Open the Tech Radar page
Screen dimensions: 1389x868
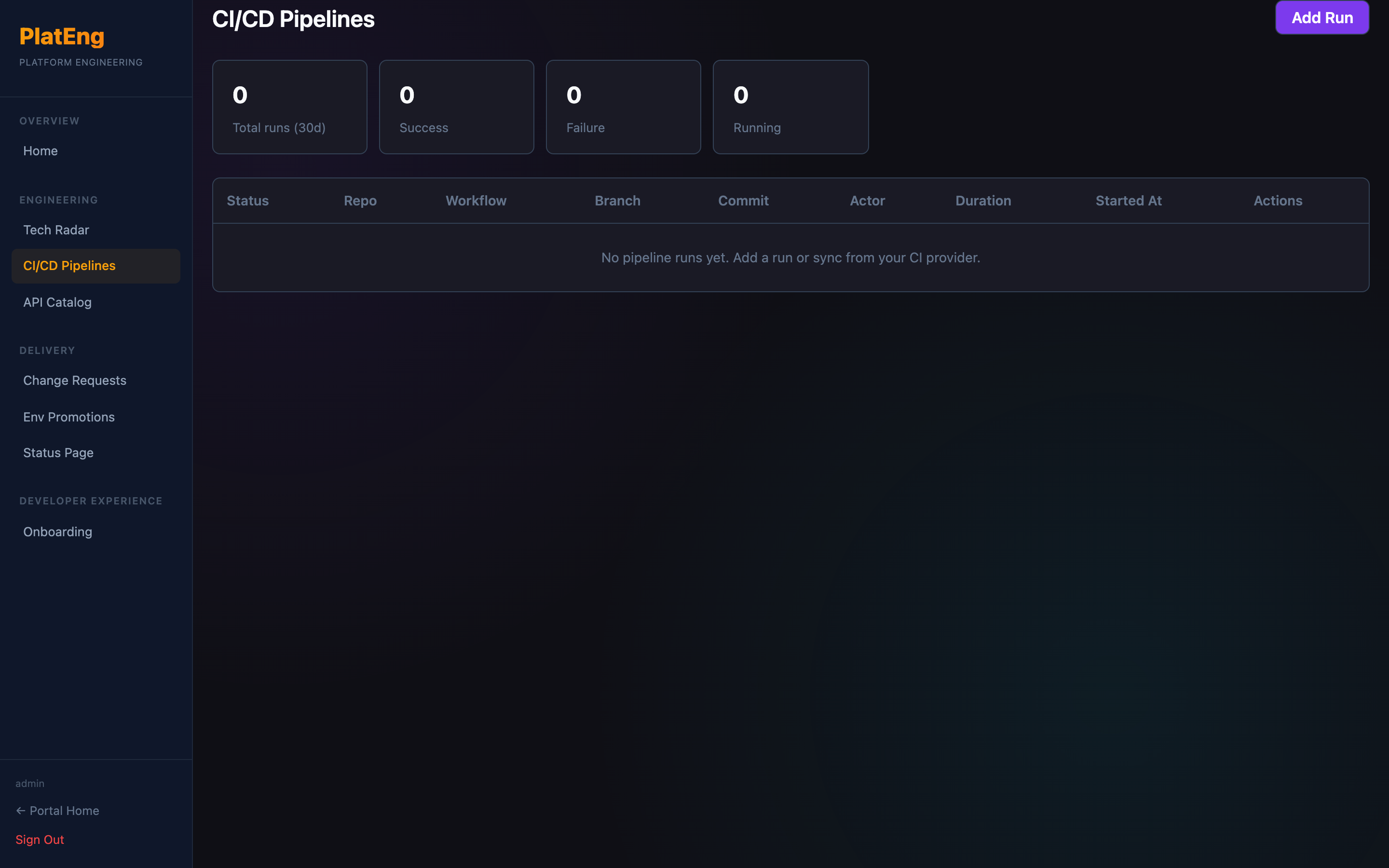tap(55, 230)
